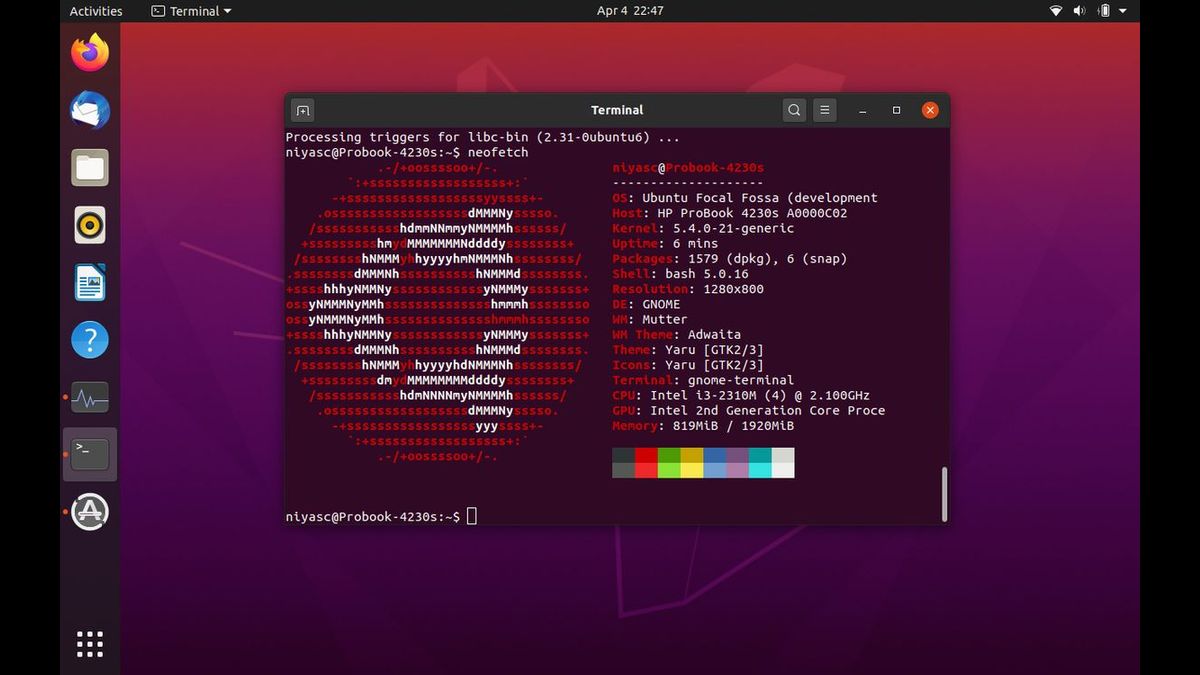Show Applications grid
The height and width of the screenshot is (675, 1200).
point(90,644)
